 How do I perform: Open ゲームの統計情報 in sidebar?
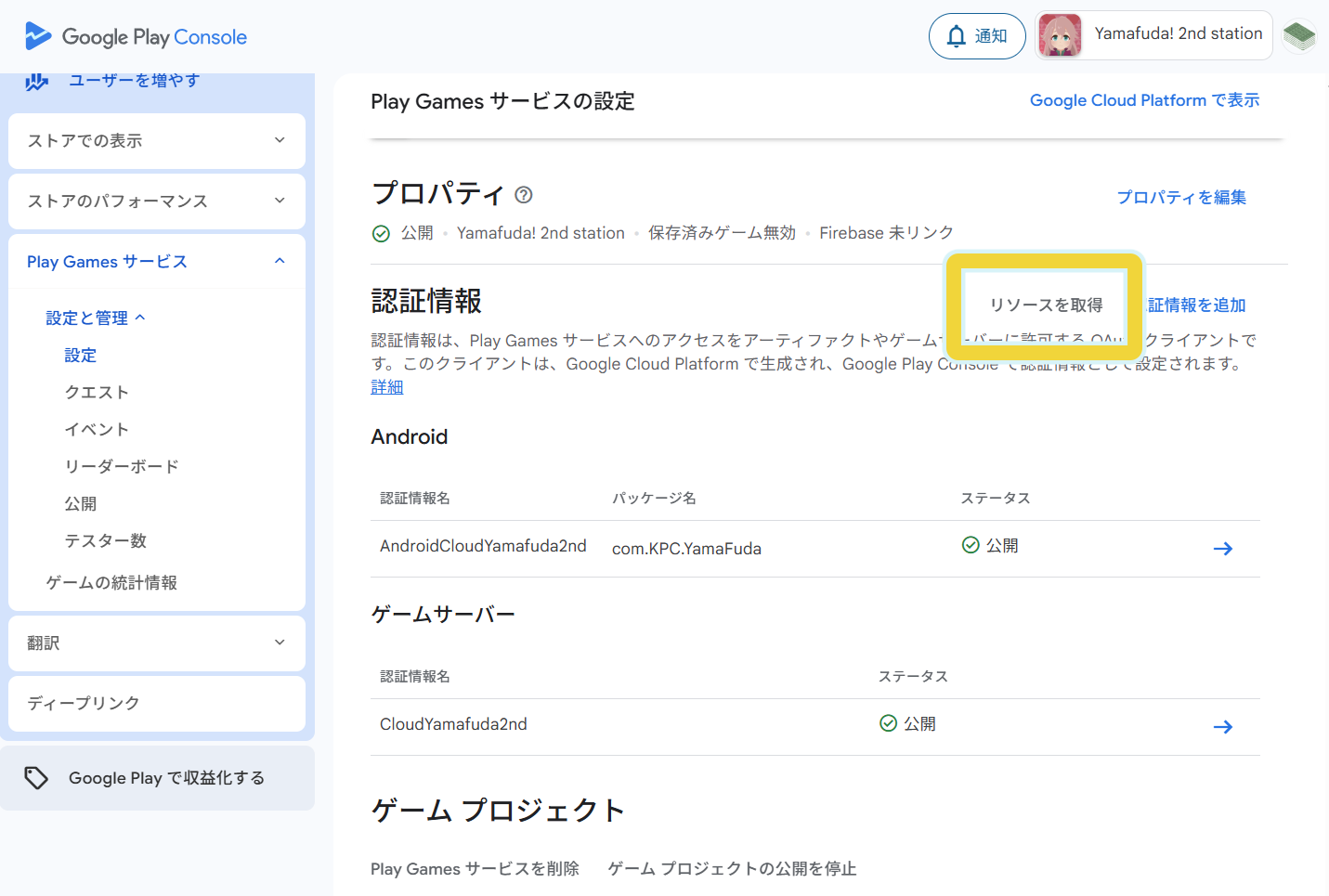[111, 583]
